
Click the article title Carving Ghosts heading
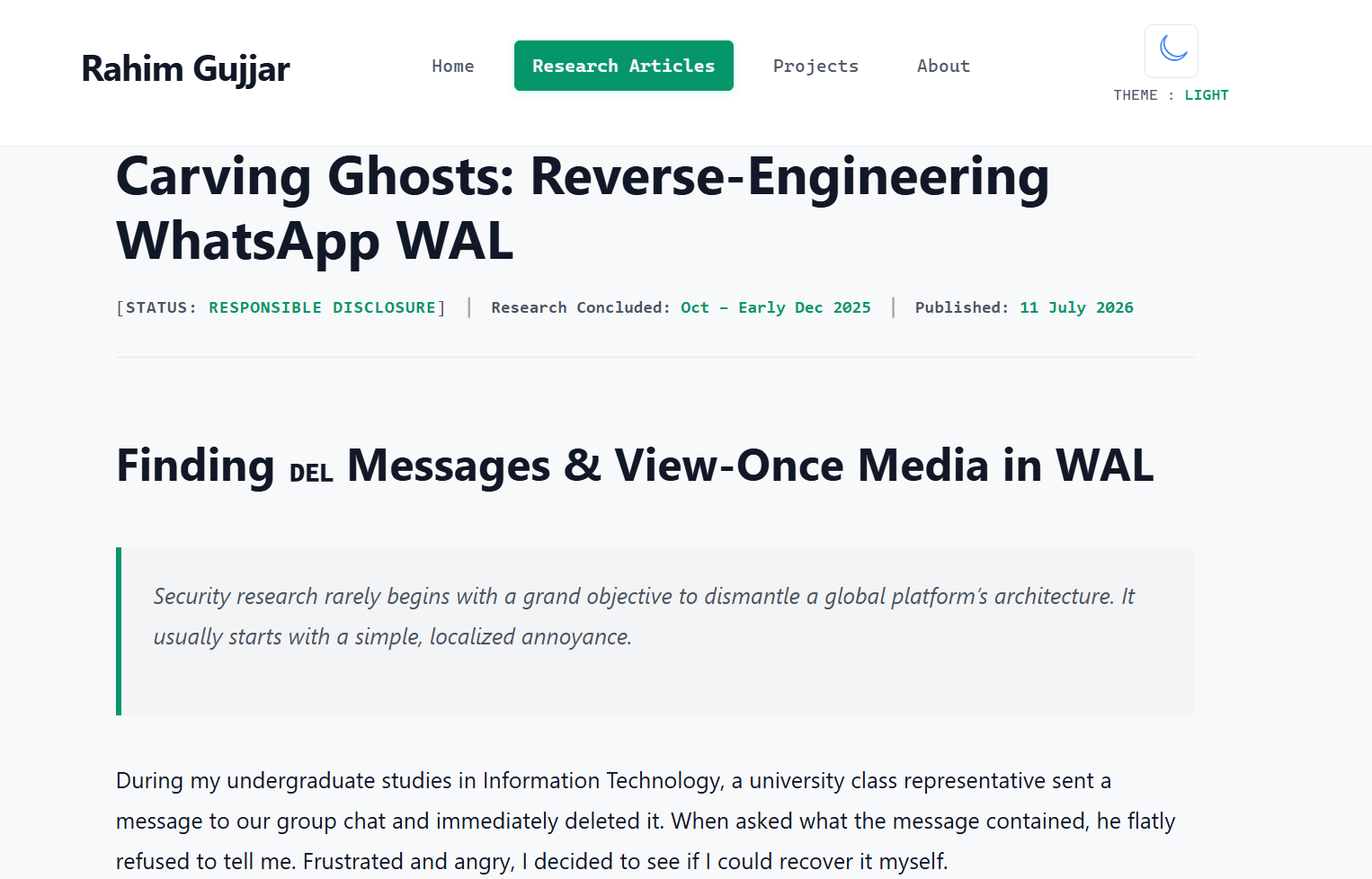(583, 209)
